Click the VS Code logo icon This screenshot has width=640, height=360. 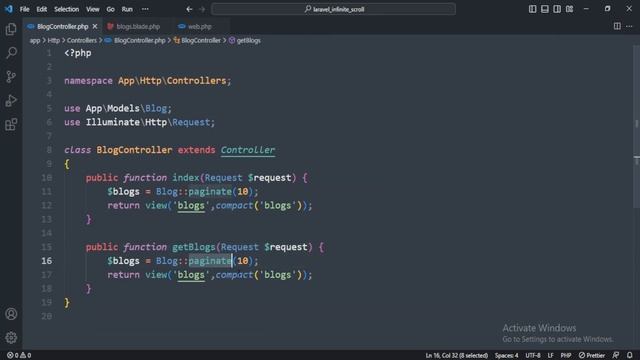pos(9,9)
